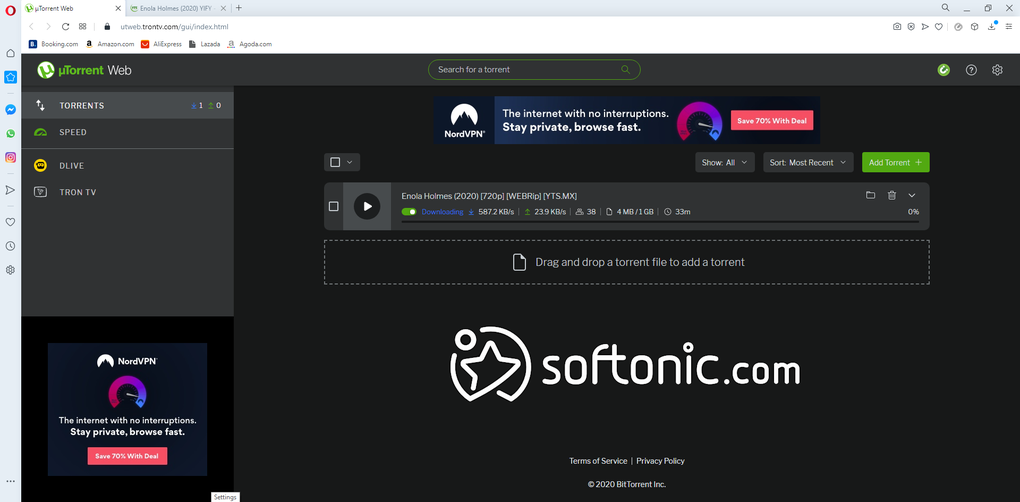
Task: Tick the select-all torrents checkbox
Action: (335, 162)
